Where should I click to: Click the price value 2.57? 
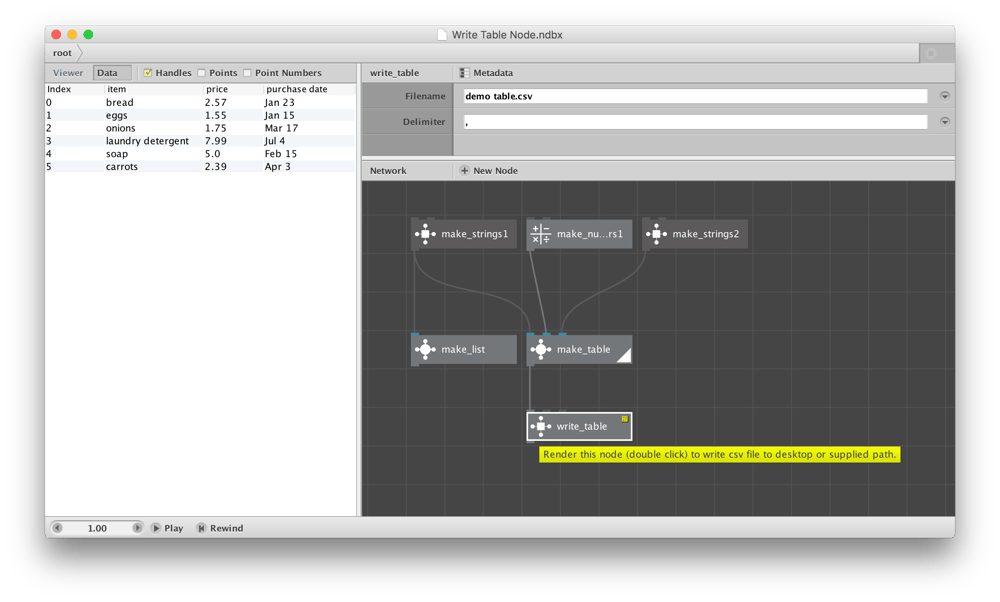(x=216, y=102)
